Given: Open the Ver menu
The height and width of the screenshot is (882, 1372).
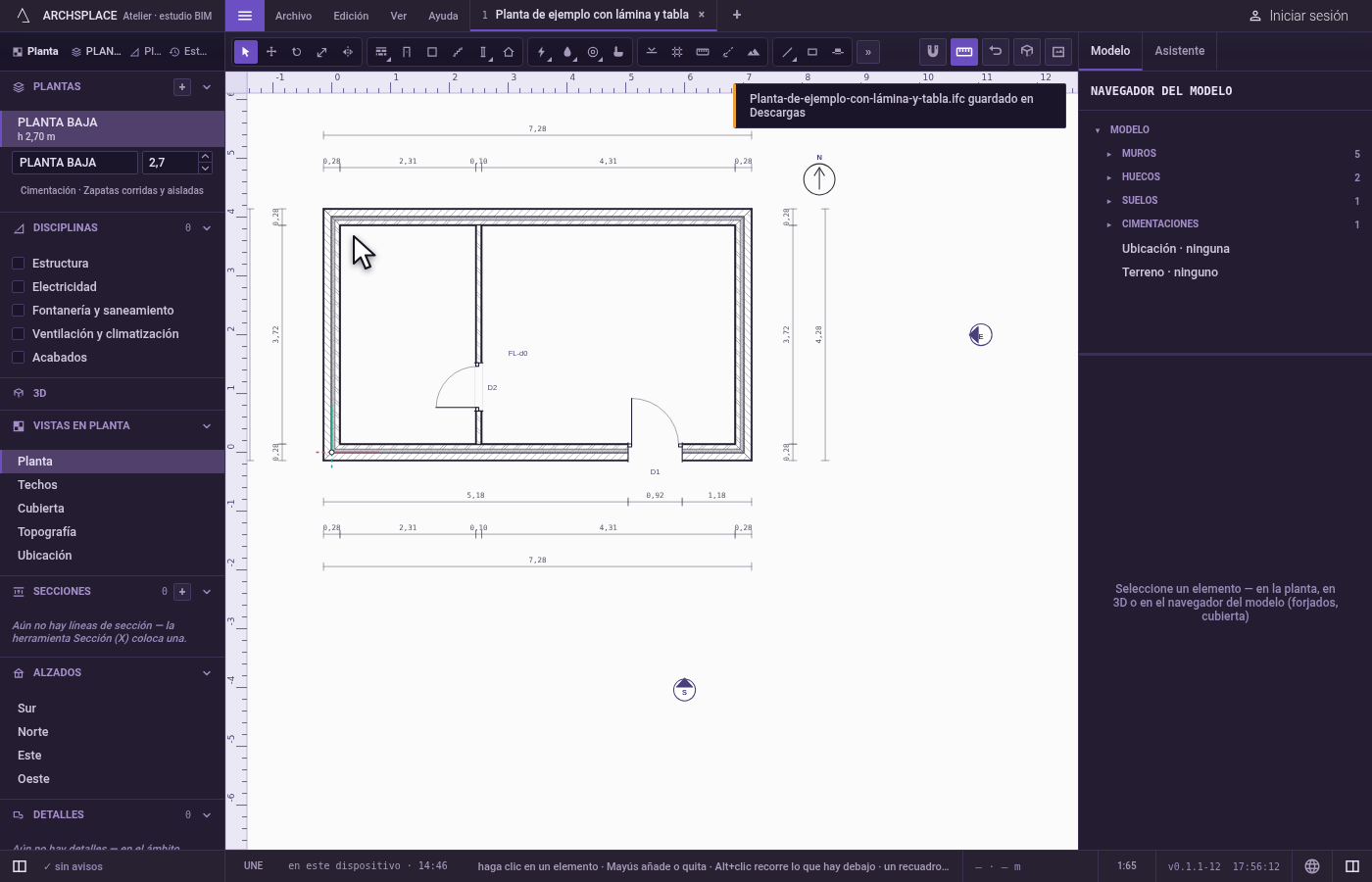Looking at the screenshot, I should coord(398,16).
